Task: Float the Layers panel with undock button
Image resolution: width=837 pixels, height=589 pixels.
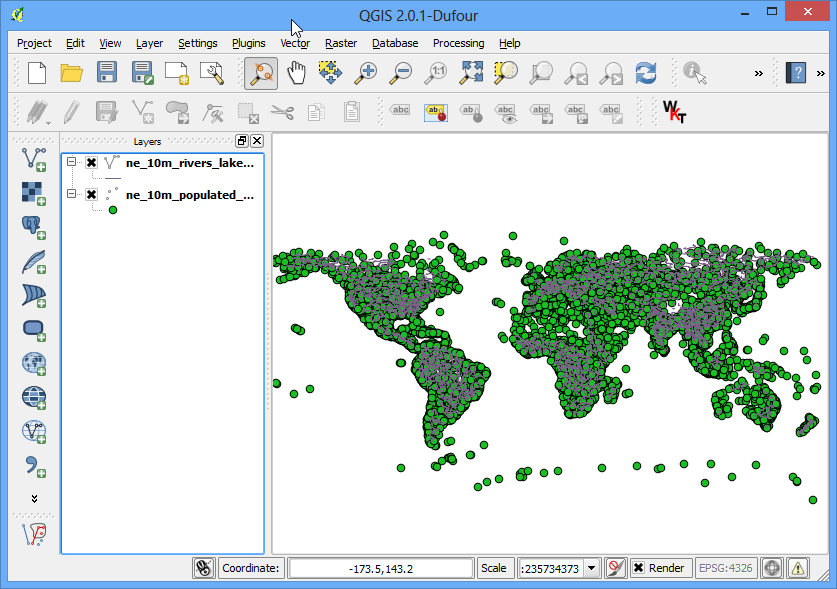Action: pyautogui.click(x=242, y=141)
